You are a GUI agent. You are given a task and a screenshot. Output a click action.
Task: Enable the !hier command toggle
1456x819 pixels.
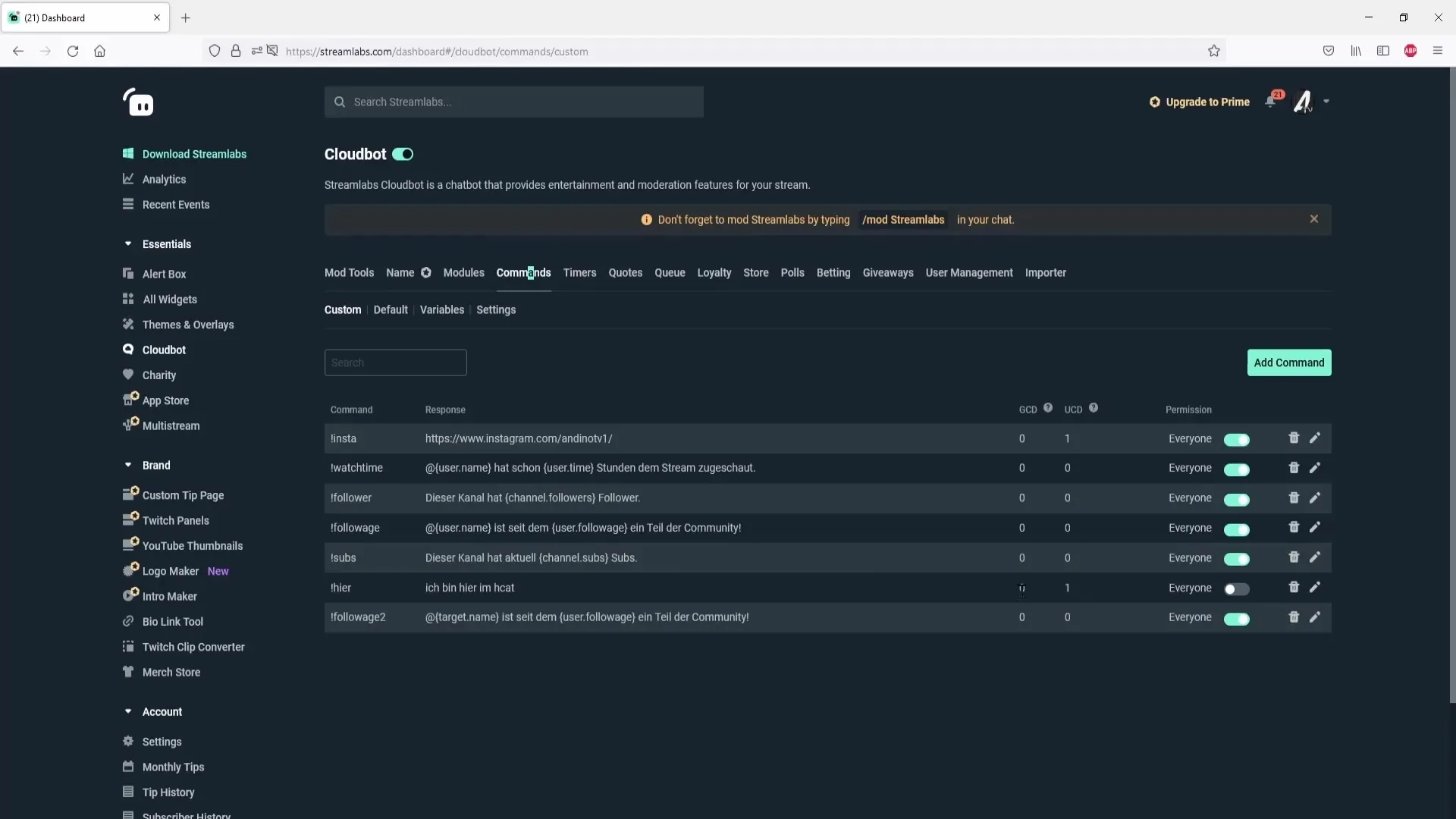(x=1237, y=589)
